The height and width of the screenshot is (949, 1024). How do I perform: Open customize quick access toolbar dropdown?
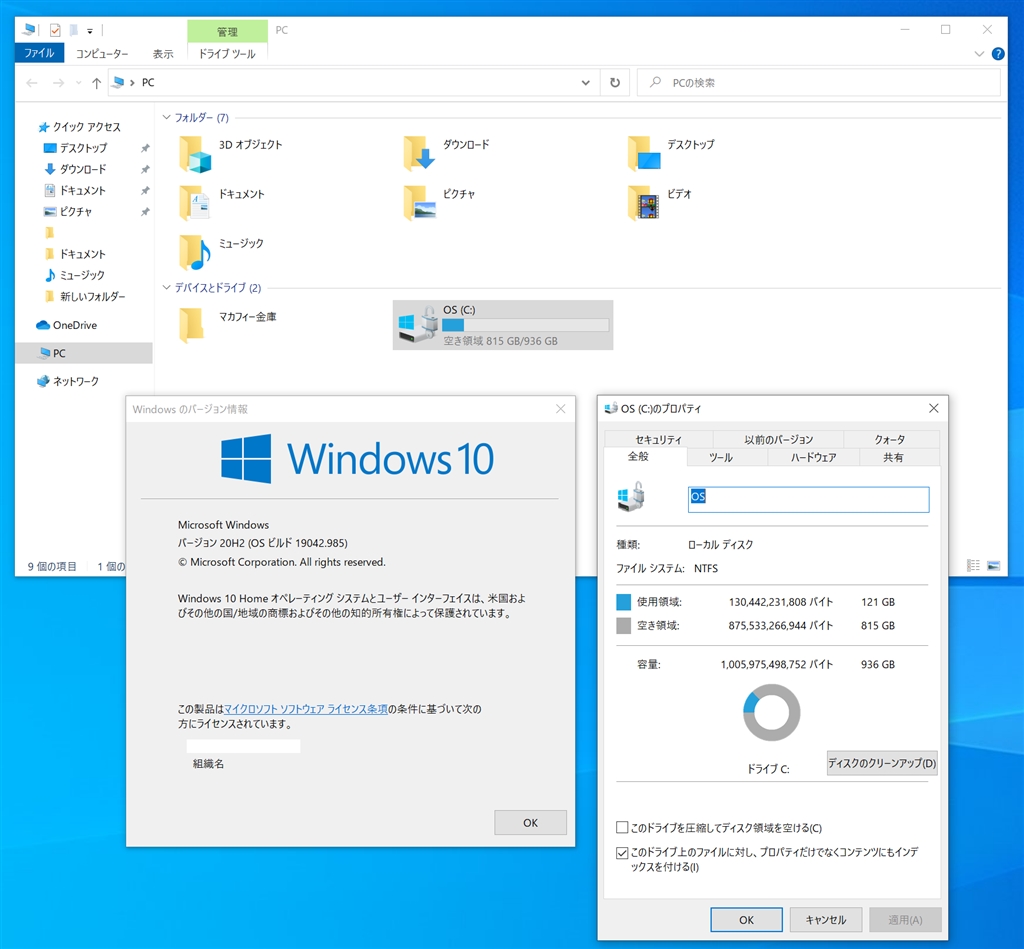coord(90,31)
